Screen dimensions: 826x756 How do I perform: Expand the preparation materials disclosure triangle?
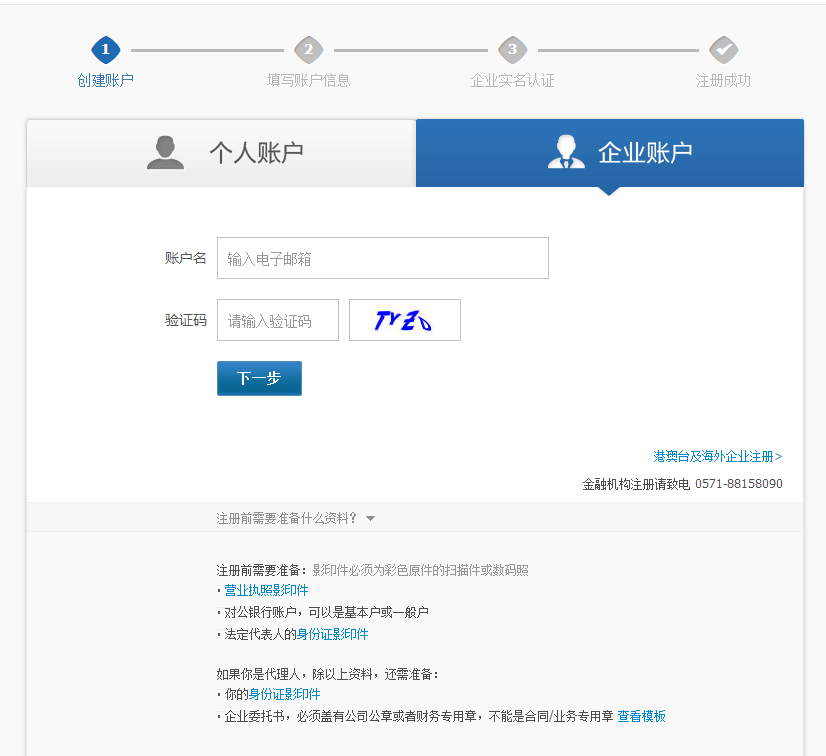point(370,517)
